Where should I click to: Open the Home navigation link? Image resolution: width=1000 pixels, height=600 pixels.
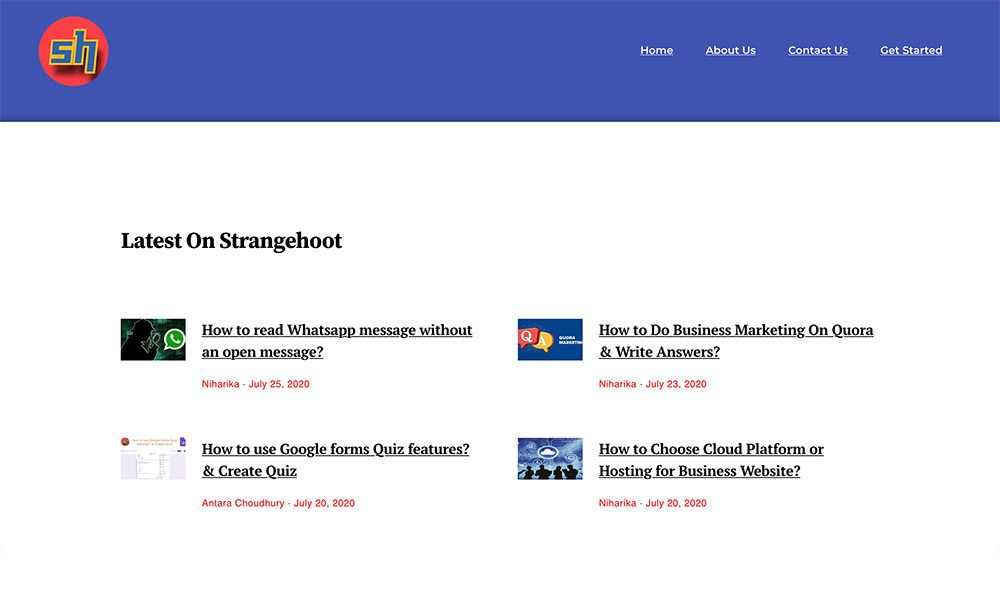click(x=656, y=50)
